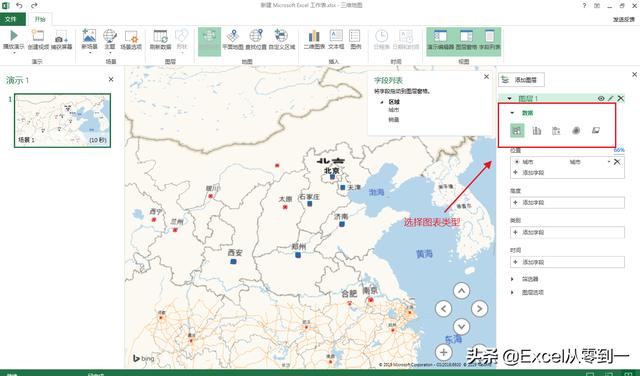Screen dimensions: 640x376
Task: Click the Shapes (形状) ribbon icon
Action: tap(182, 36)
